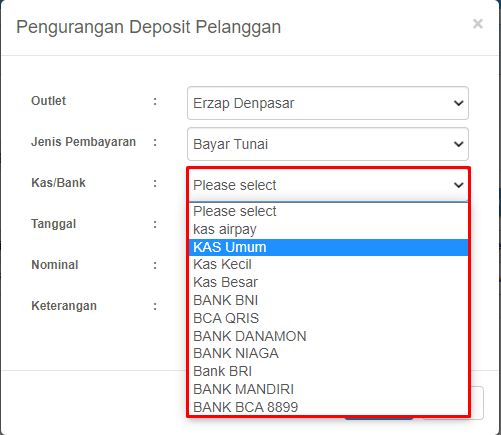501x435 pixels.
Task: Pick 'Bank BRI' from the list
Action: coord(328,371)
